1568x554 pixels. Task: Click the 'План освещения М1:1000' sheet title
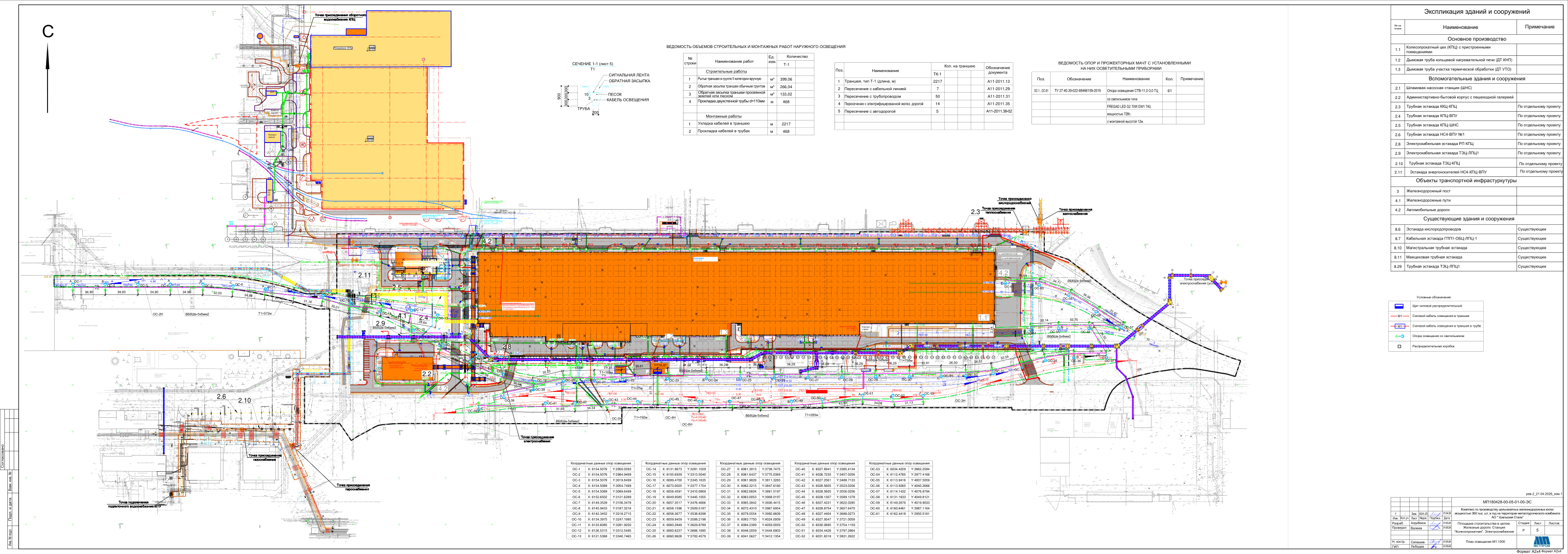(x=1485, y=541)
